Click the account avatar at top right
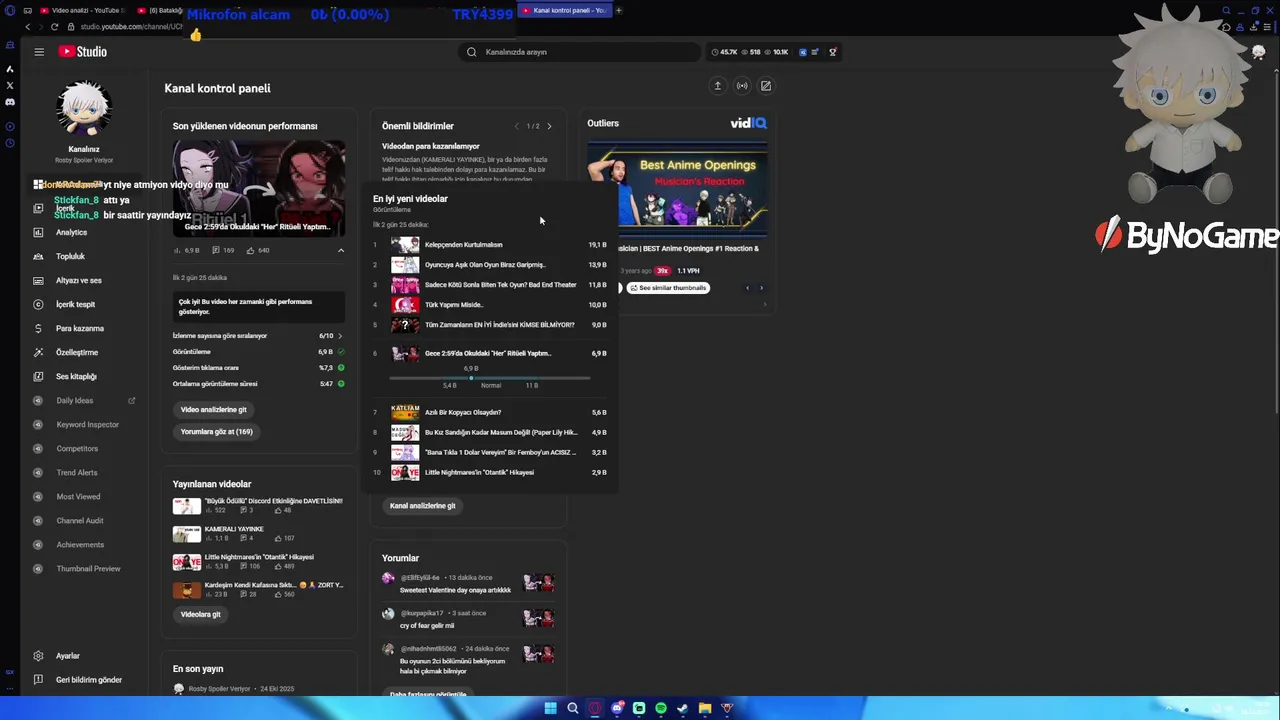 pyautogui.click(x=1258, y=52)
